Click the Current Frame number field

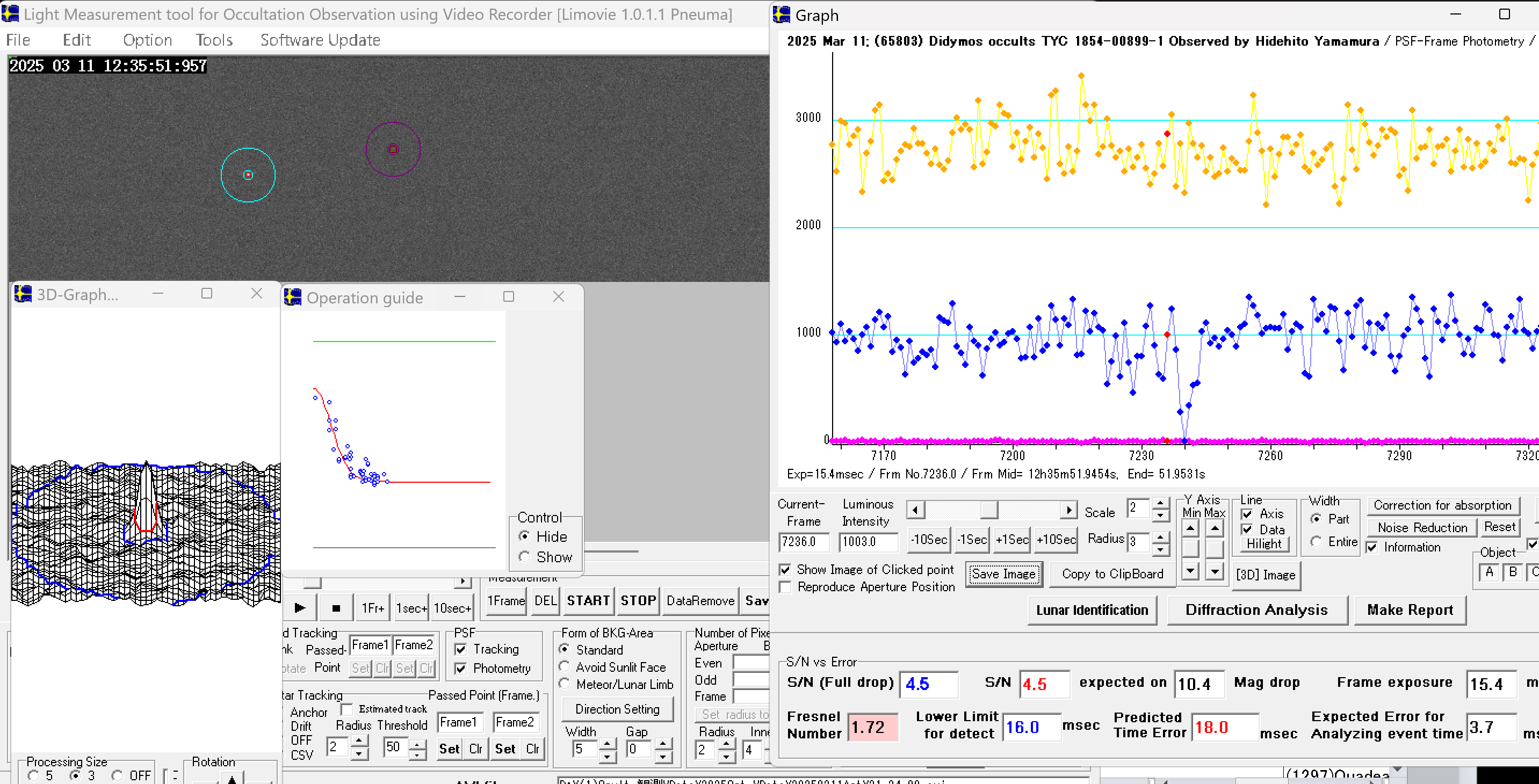[804, 542]
